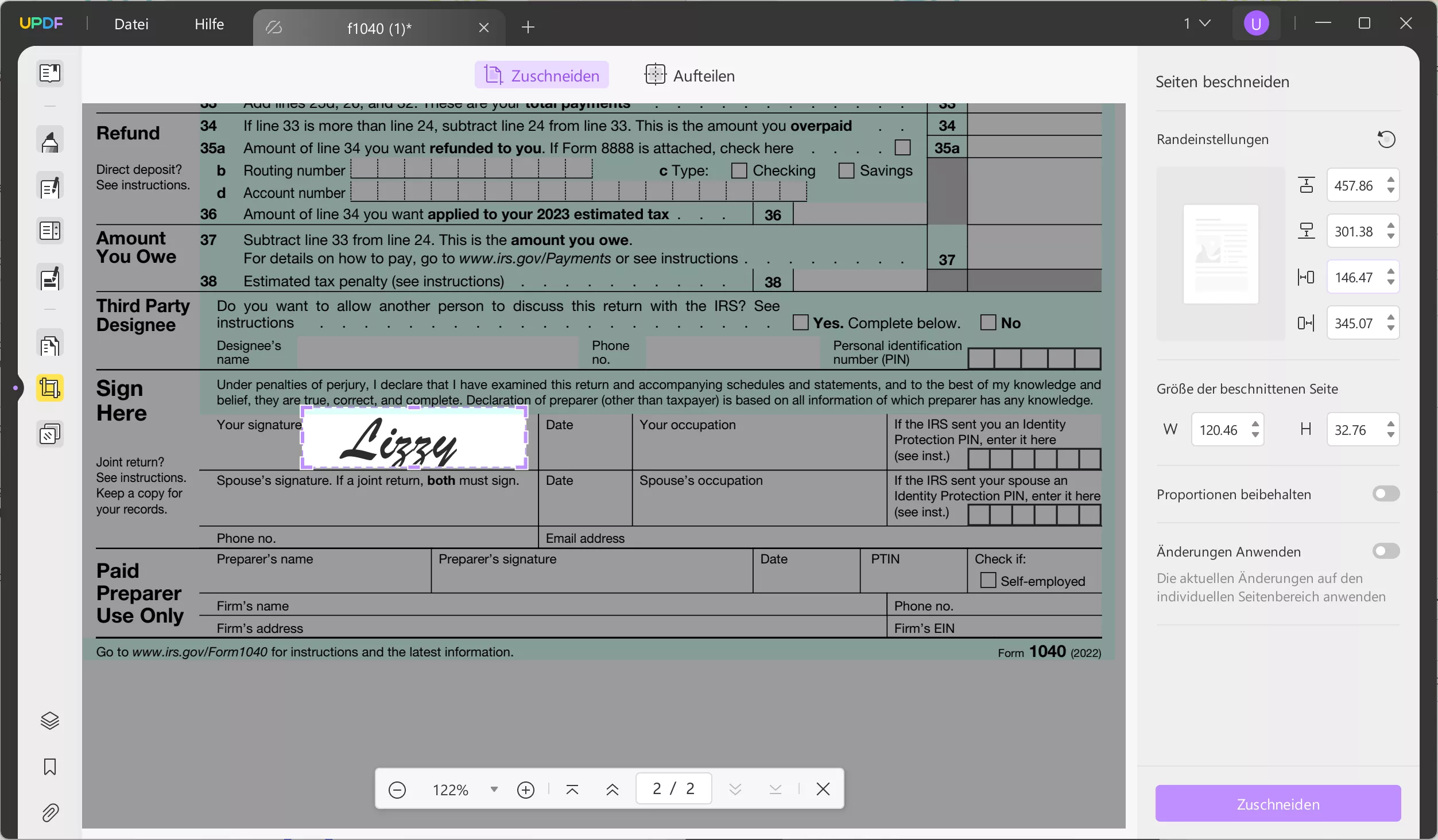This screenshot has width=1438, height=840.
Task: Open reader view via the top sidebar icon
Action: click(x=51, y=73)
